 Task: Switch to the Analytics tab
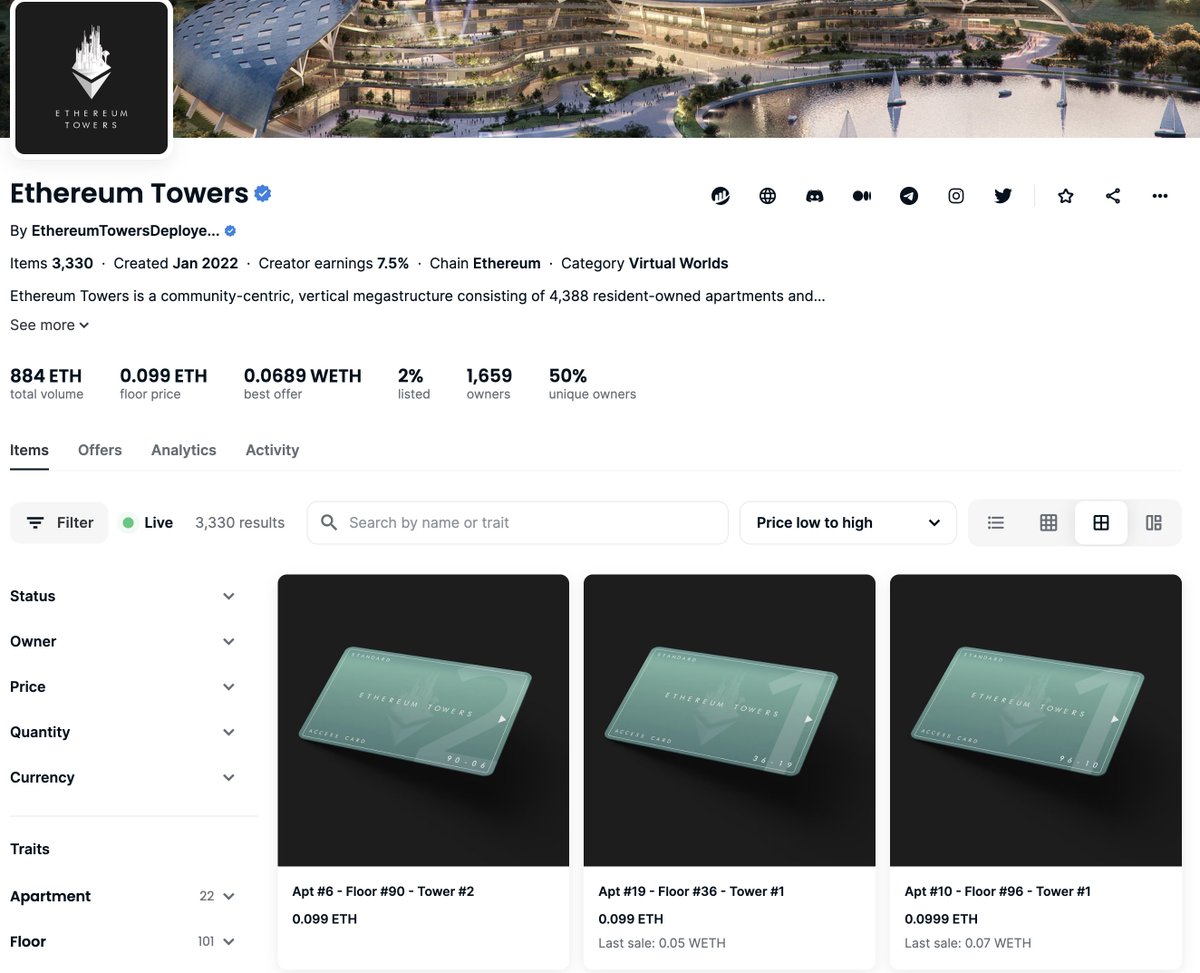183,450
